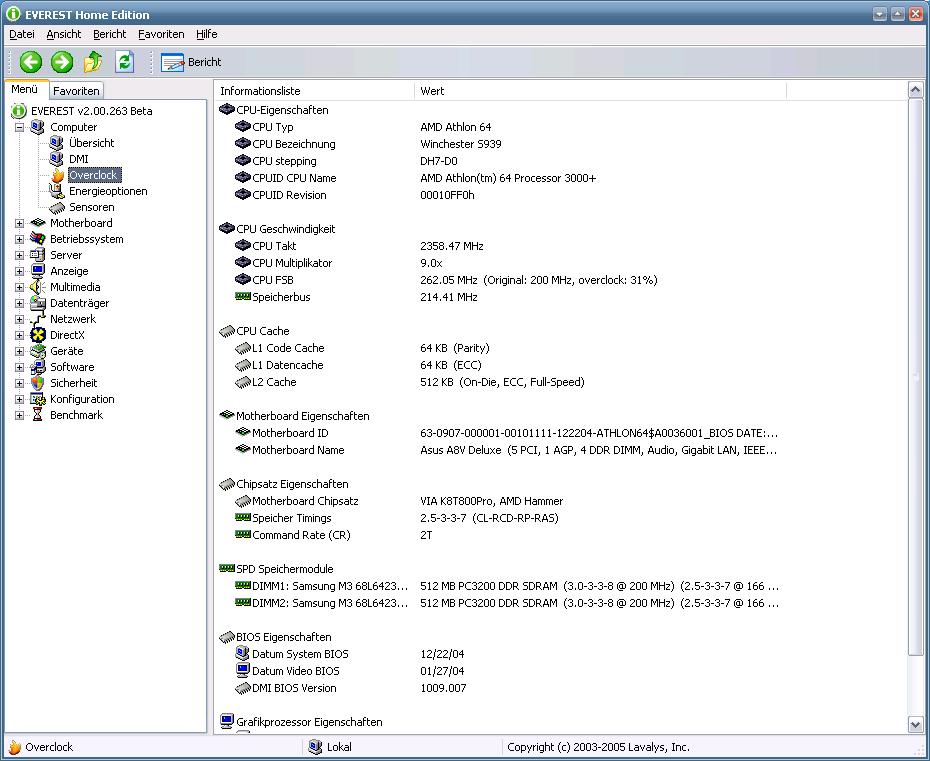930x761 pixels.
Task: Click the Informationsliste column header
Action: coord(314,91)
